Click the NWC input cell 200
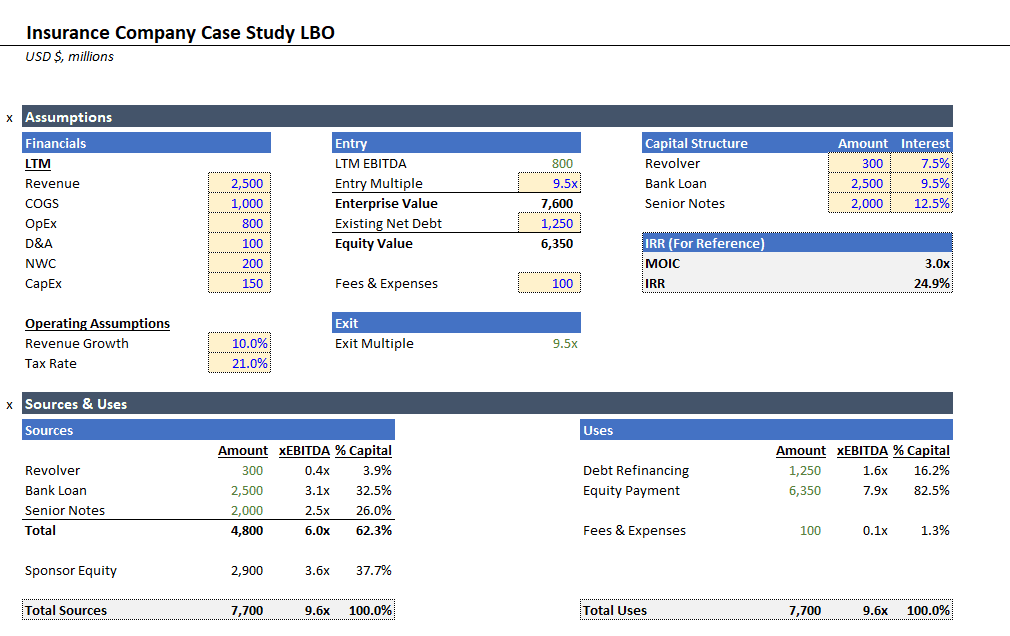 coord(240,264)
